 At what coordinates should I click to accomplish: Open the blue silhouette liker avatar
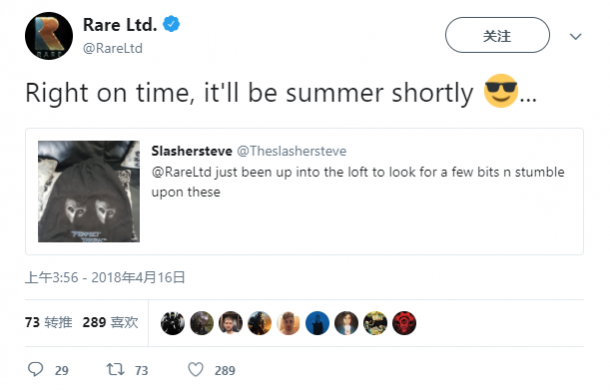317,323
